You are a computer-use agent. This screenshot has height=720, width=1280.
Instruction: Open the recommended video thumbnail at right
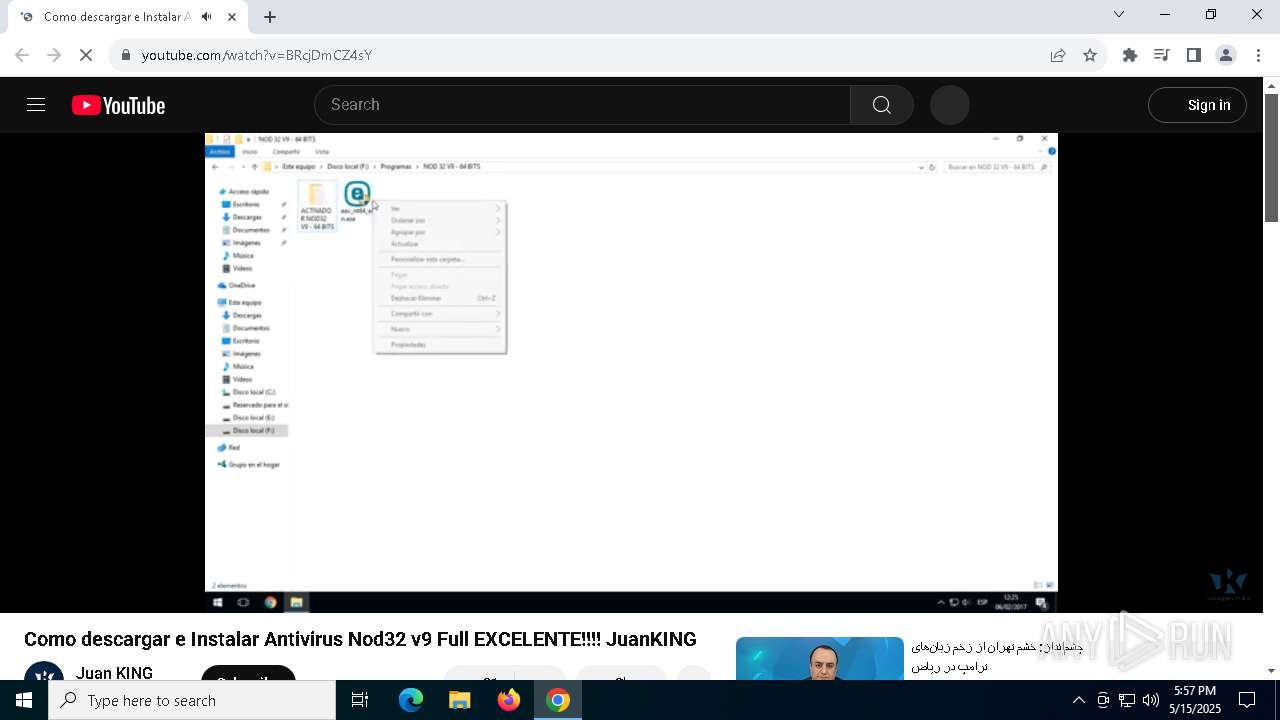click(x=820, y=658)
